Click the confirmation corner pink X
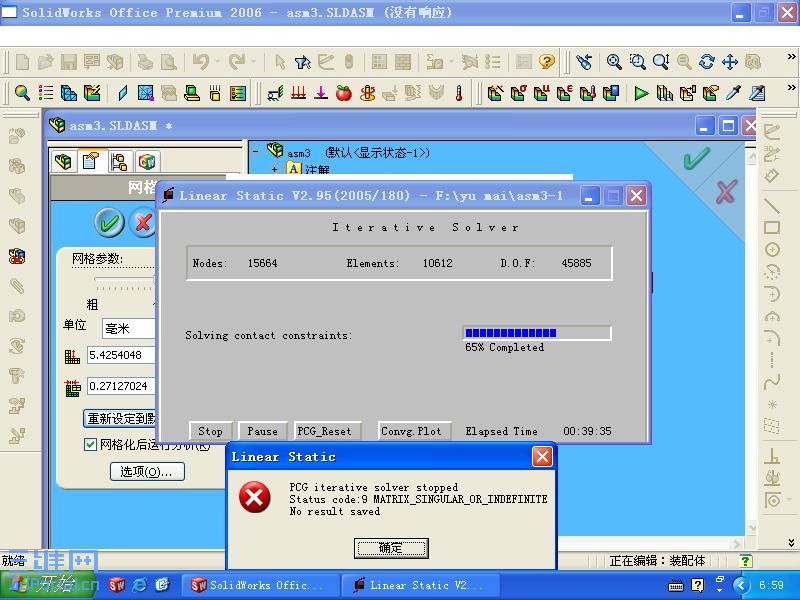The height and width of the screenshot is (600, 800). [726, 192]
